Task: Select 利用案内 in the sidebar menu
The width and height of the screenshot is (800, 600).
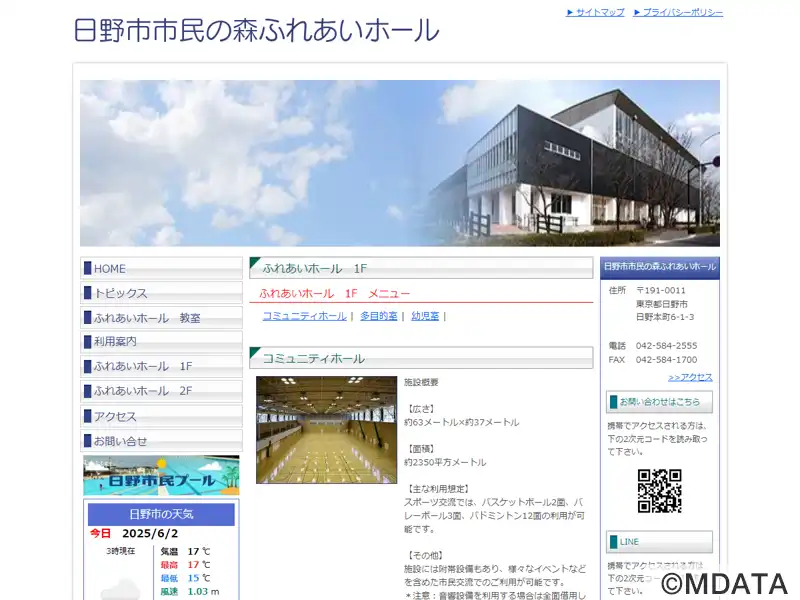Action: (x=161, y=341)
